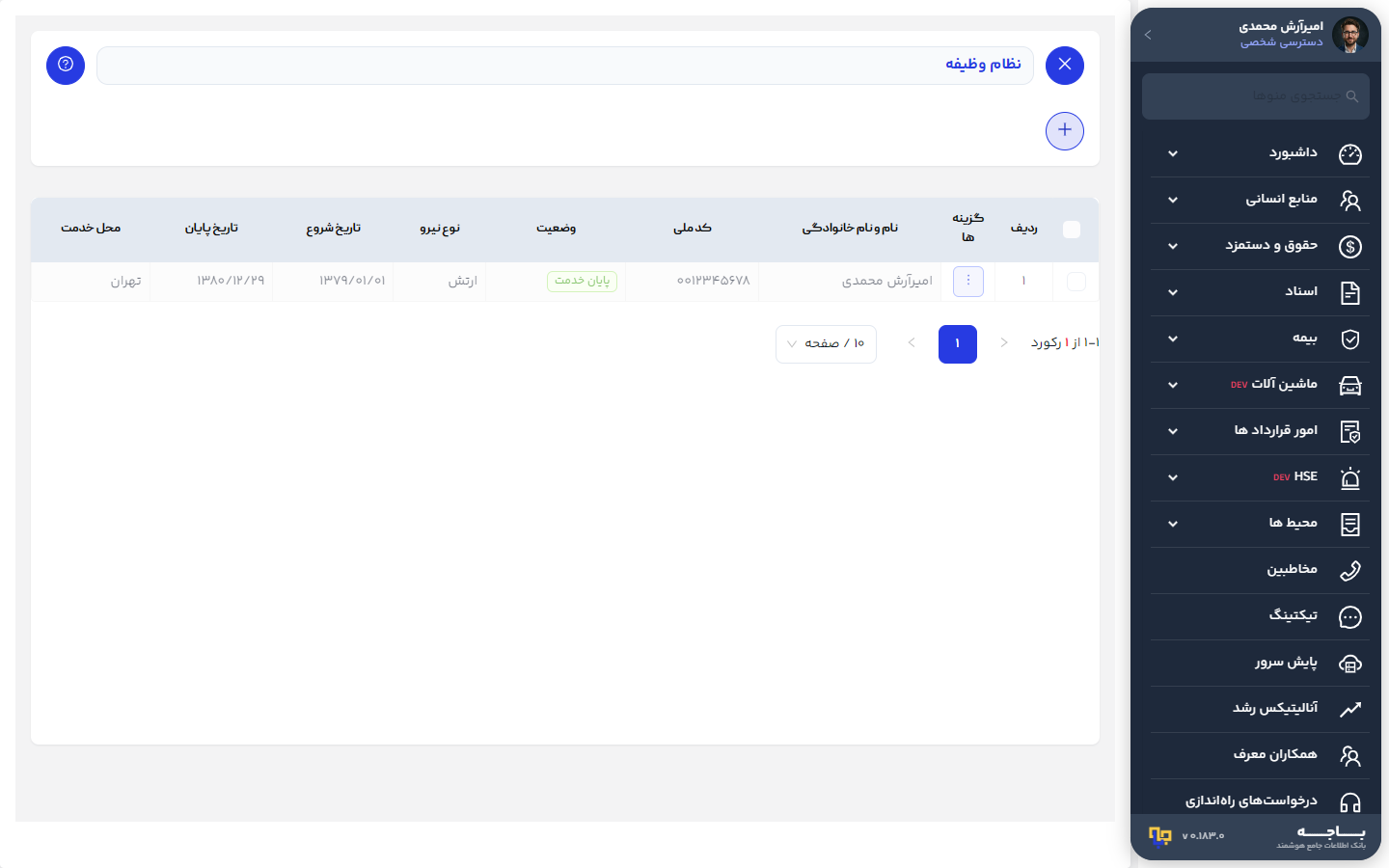This screenshot has height=868, width=1389.
Task: Click the تیکتینگ chat bubble icon
Action: click(x=1350, y=616)
